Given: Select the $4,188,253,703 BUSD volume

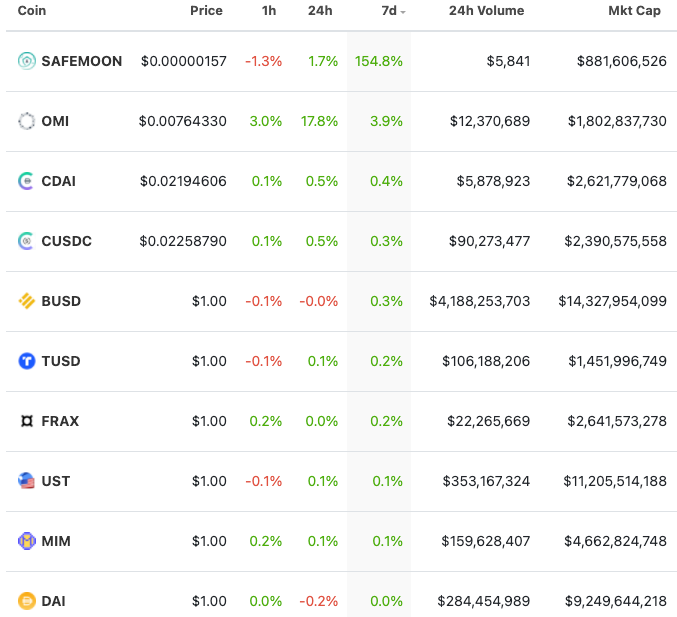Looking at the screenshot, I should click(x=480, y=301).
